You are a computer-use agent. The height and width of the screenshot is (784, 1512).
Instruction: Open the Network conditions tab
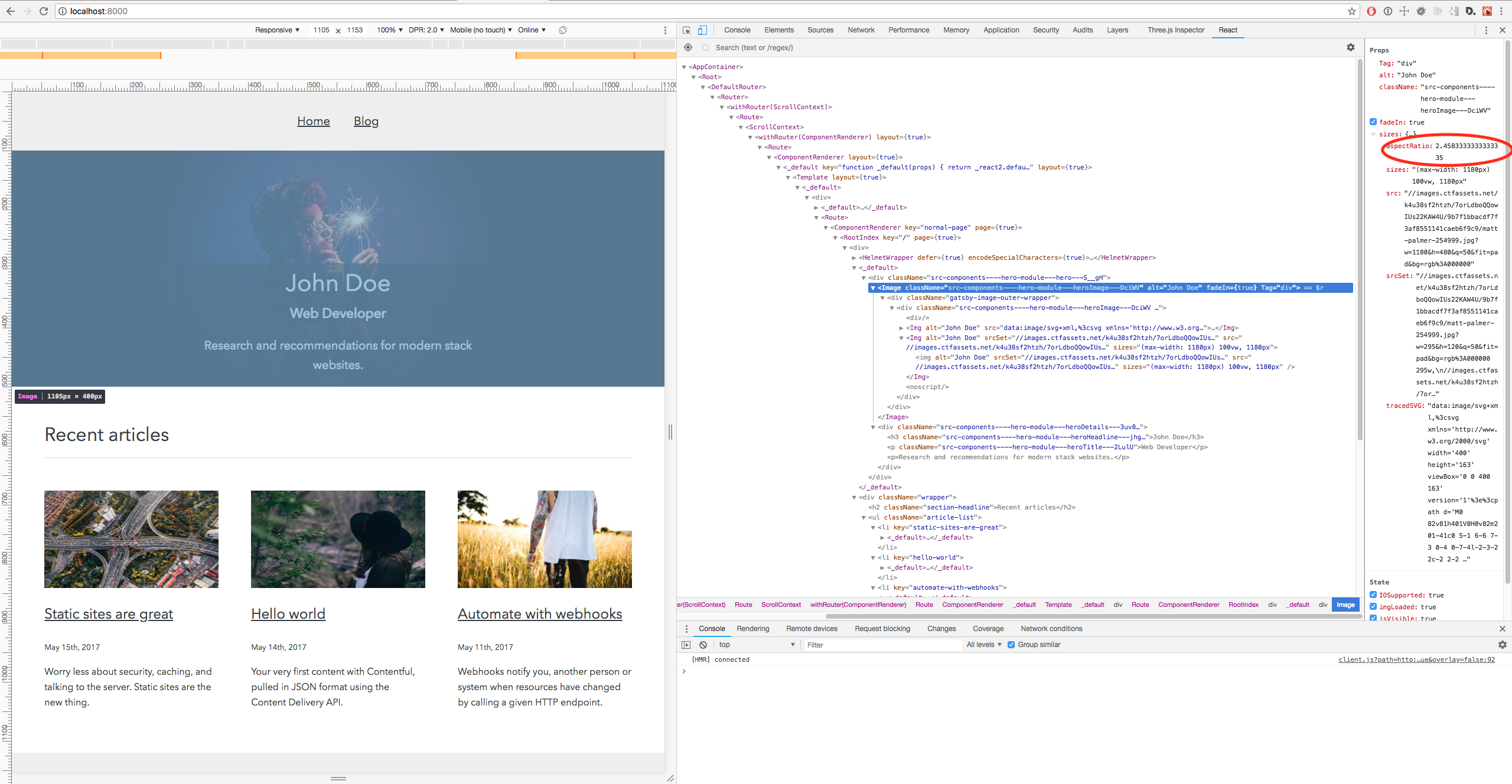pos(1051,629)
